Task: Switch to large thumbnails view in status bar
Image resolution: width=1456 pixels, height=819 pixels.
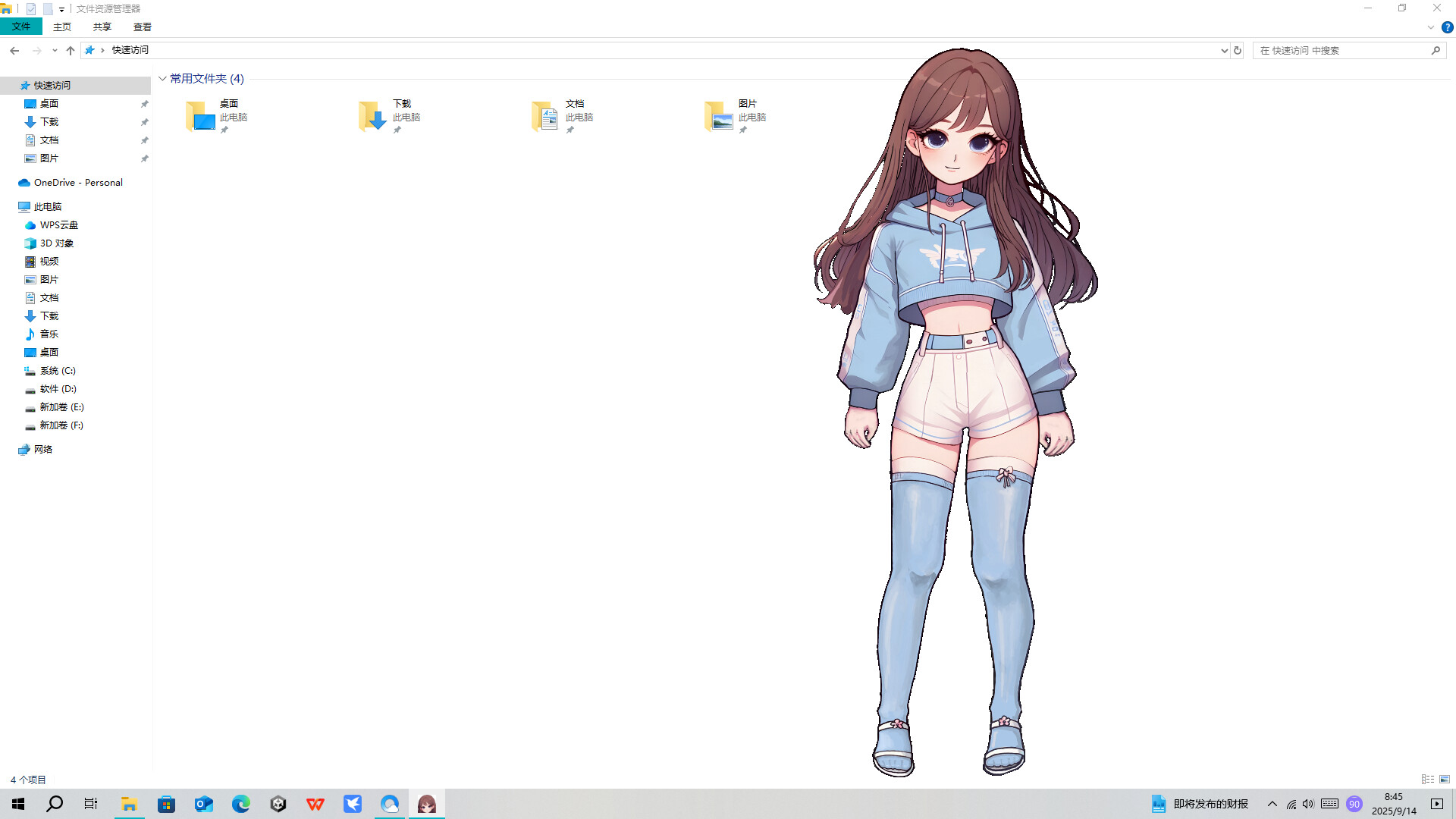Action: (1444, 779)
